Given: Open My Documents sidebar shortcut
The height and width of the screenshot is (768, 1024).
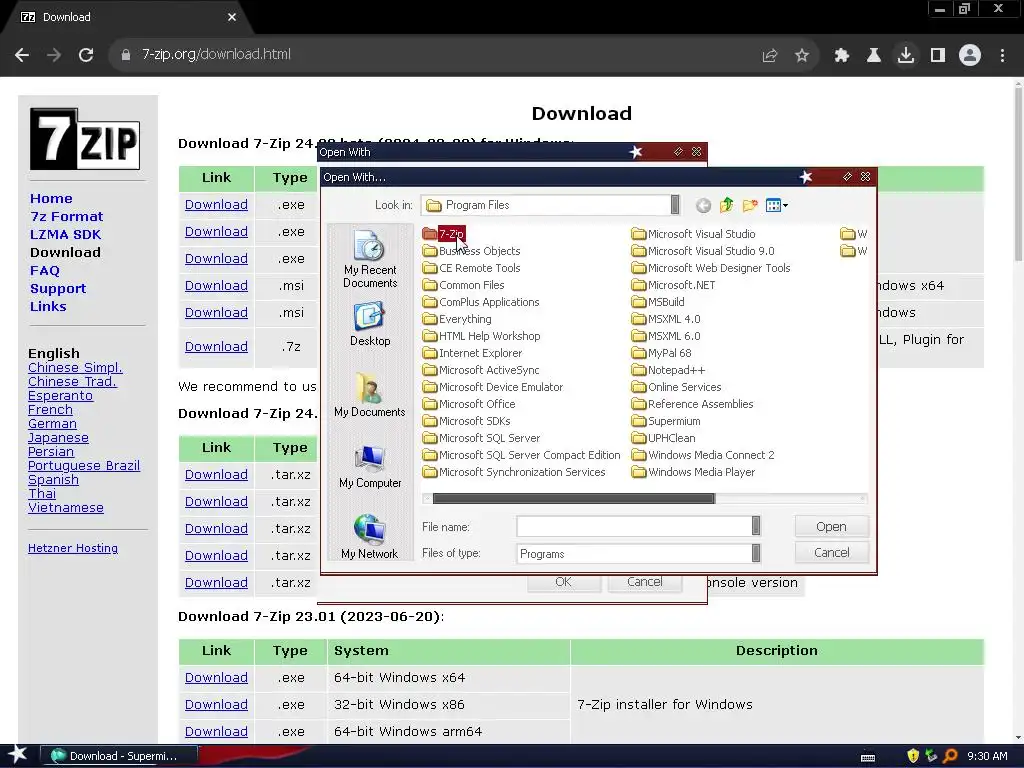Looking at the screenshot, I should point(370,395).
